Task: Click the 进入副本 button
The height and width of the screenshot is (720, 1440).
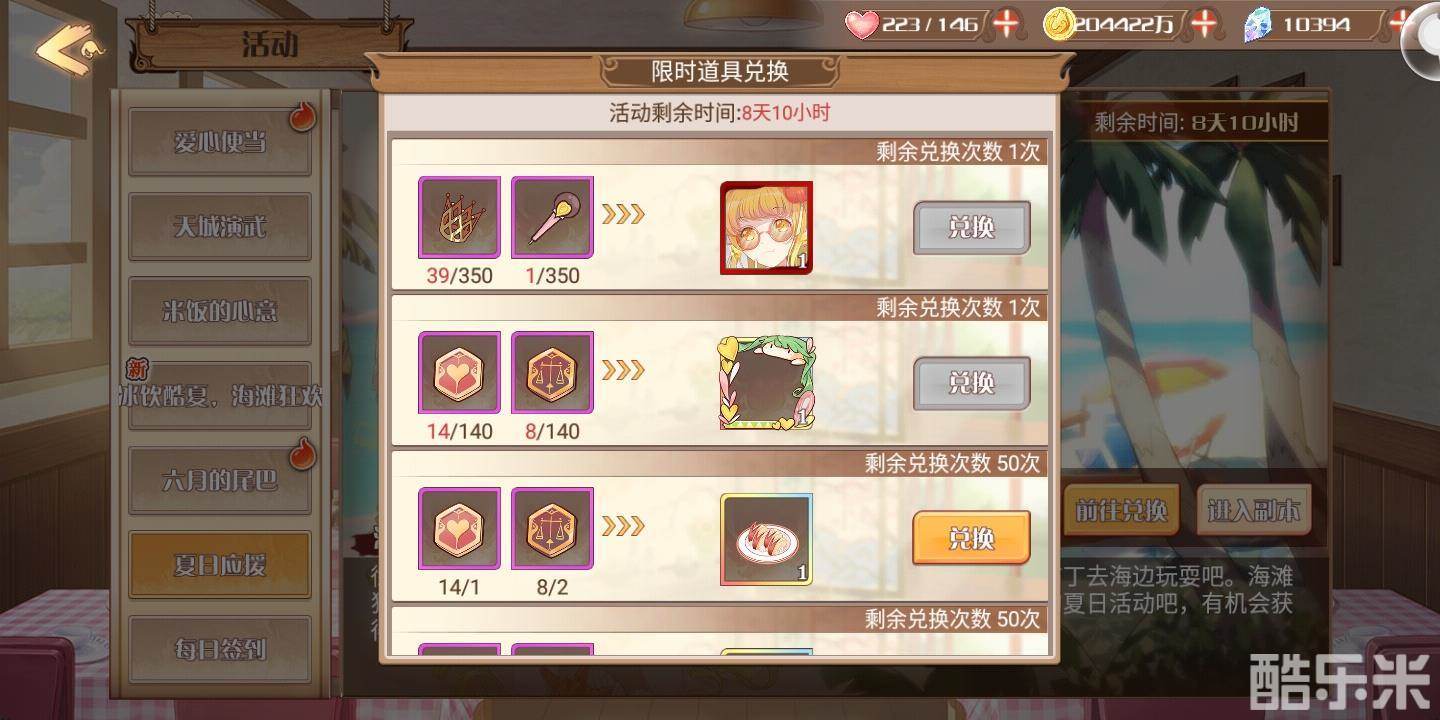Action: (1254, 511)
